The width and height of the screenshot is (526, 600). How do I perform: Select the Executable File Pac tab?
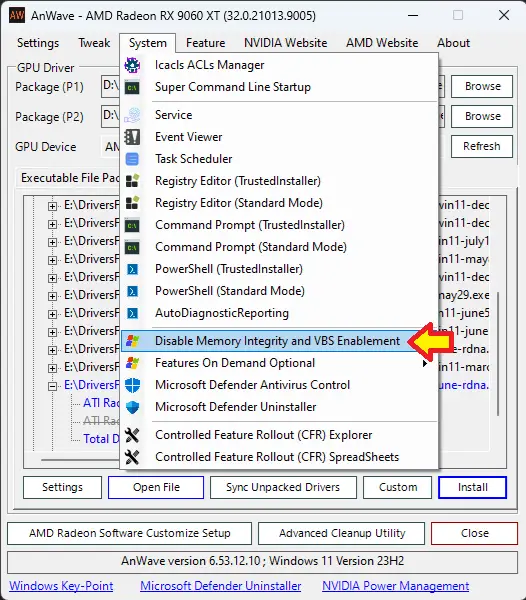tap(69, 178)
